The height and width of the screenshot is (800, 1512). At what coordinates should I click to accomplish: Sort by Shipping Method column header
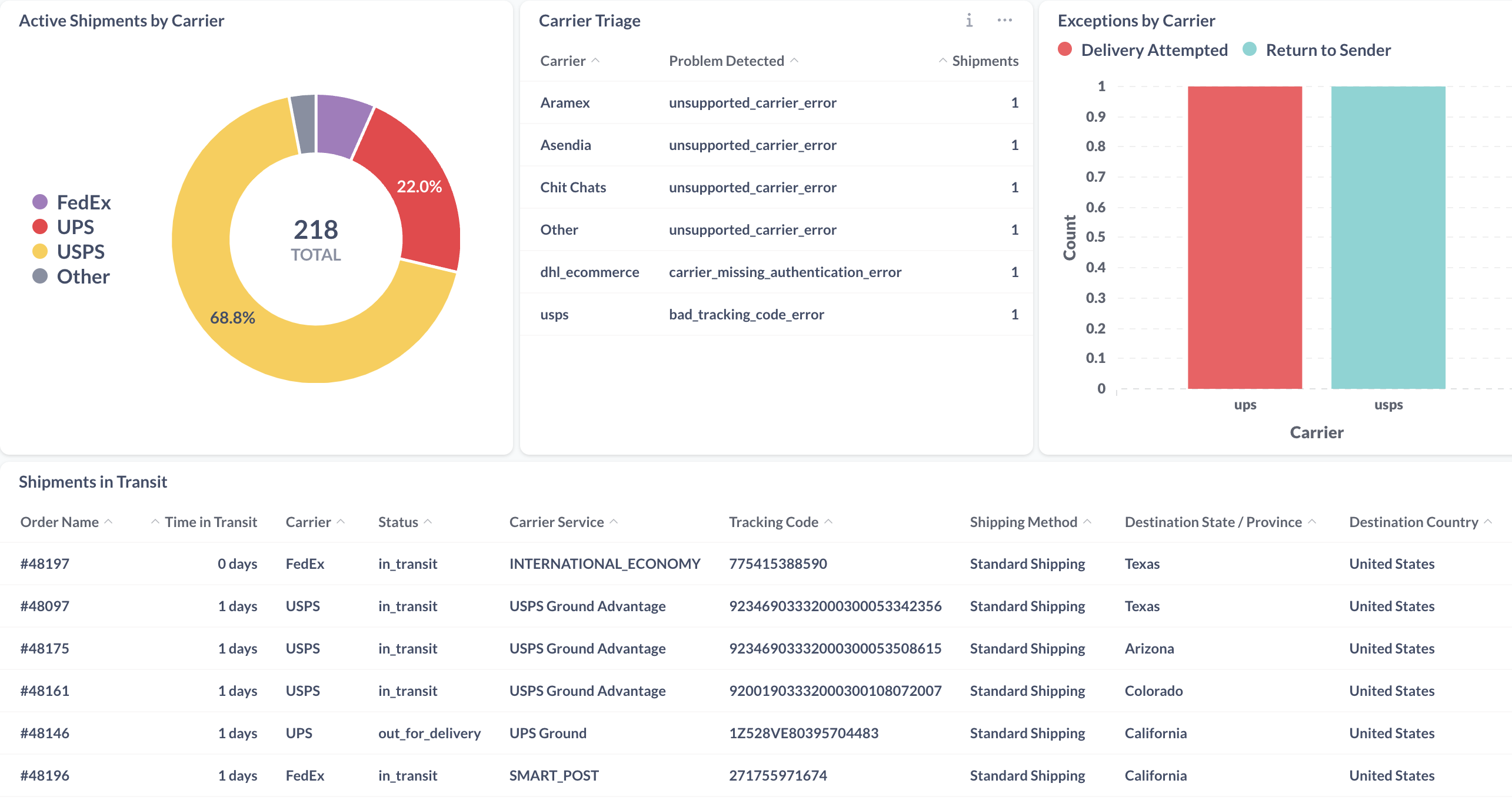tap(1023, 522)
